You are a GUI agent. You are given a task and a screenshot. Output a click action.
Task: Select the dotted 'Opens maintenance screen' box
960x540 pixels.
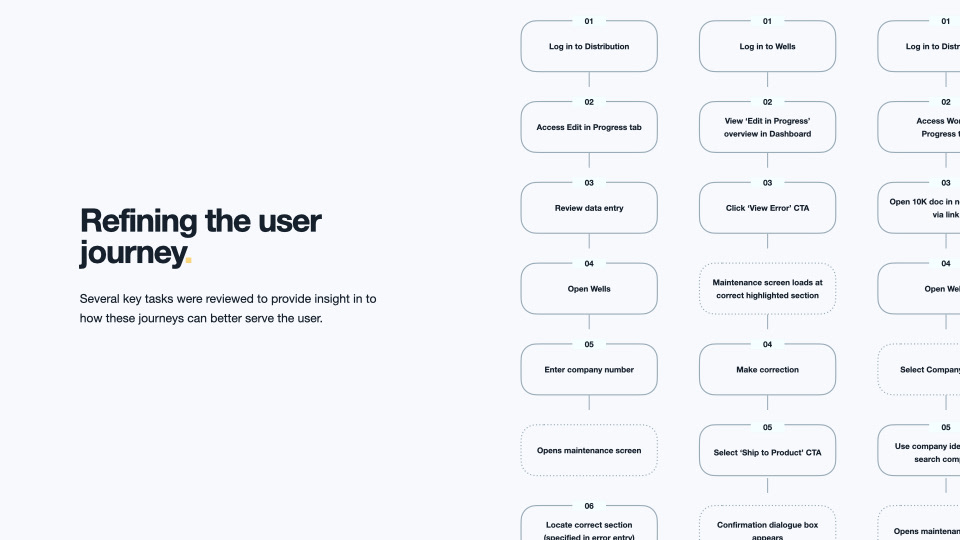coord(589,450)
